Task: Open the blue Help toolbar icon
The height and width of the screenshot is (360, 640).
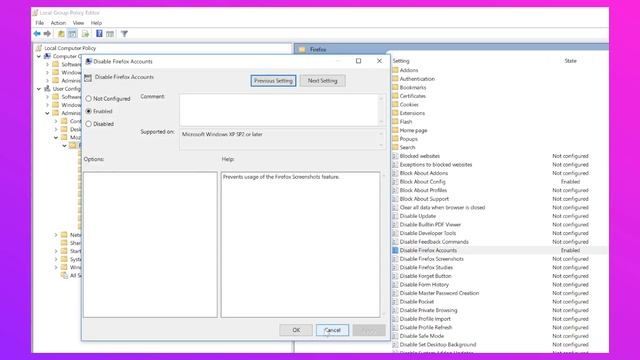Action: (99, 33)
